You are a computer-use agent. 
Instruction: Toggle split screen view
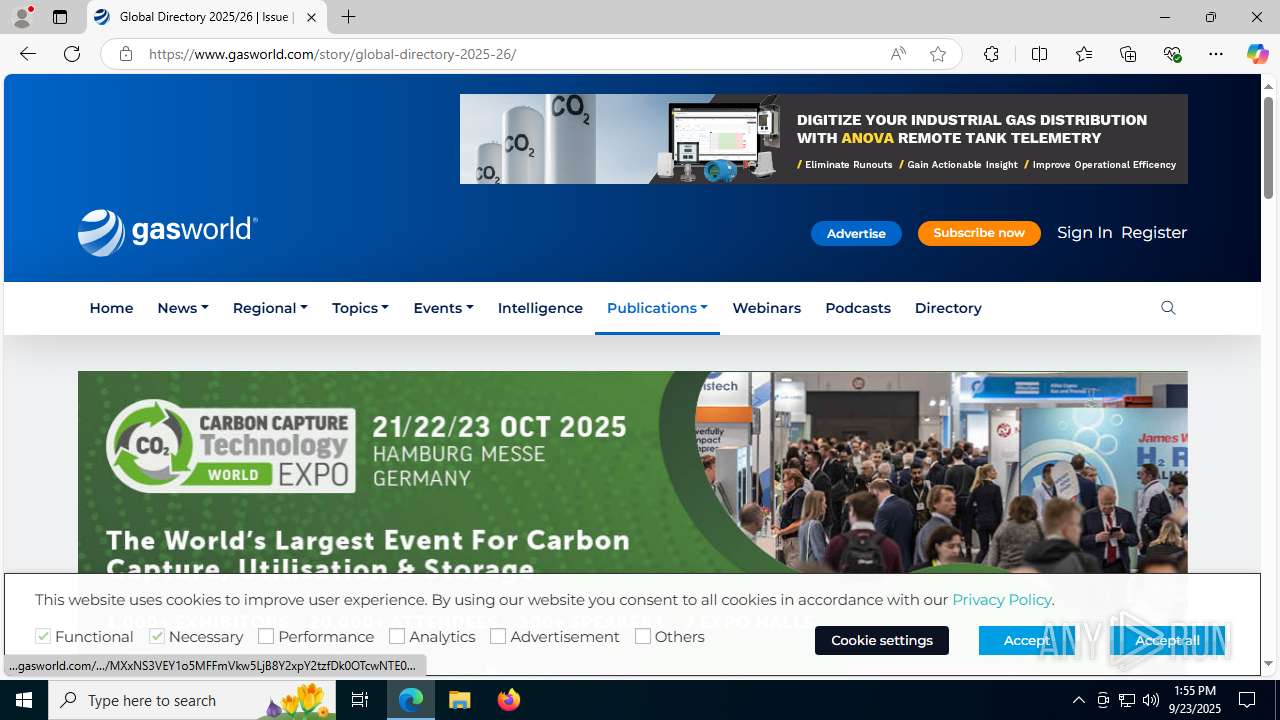[x=1039, y=54]
